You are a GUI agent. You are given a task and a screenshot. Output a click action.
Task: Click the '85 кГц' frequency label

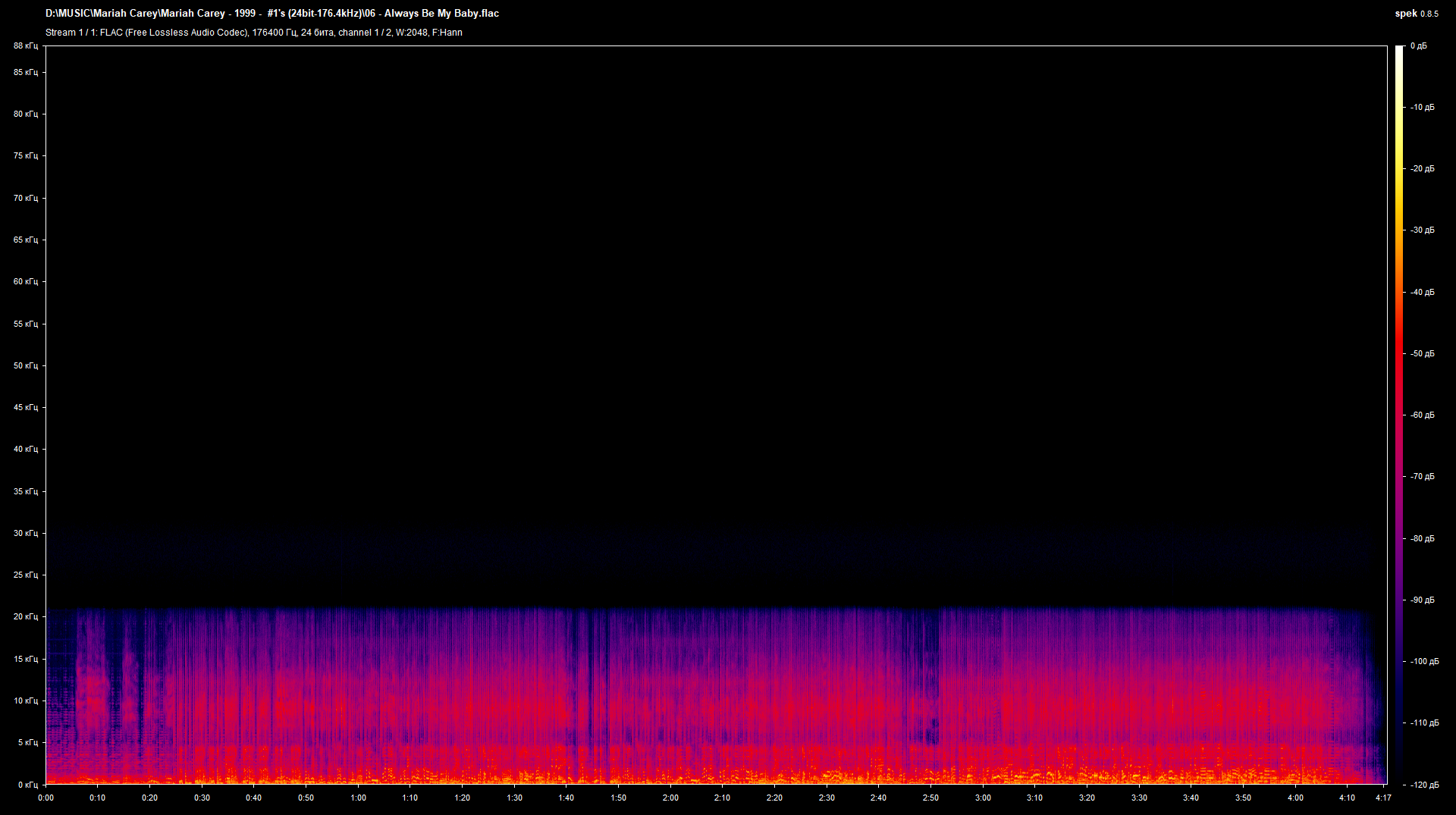click(25, 73)
